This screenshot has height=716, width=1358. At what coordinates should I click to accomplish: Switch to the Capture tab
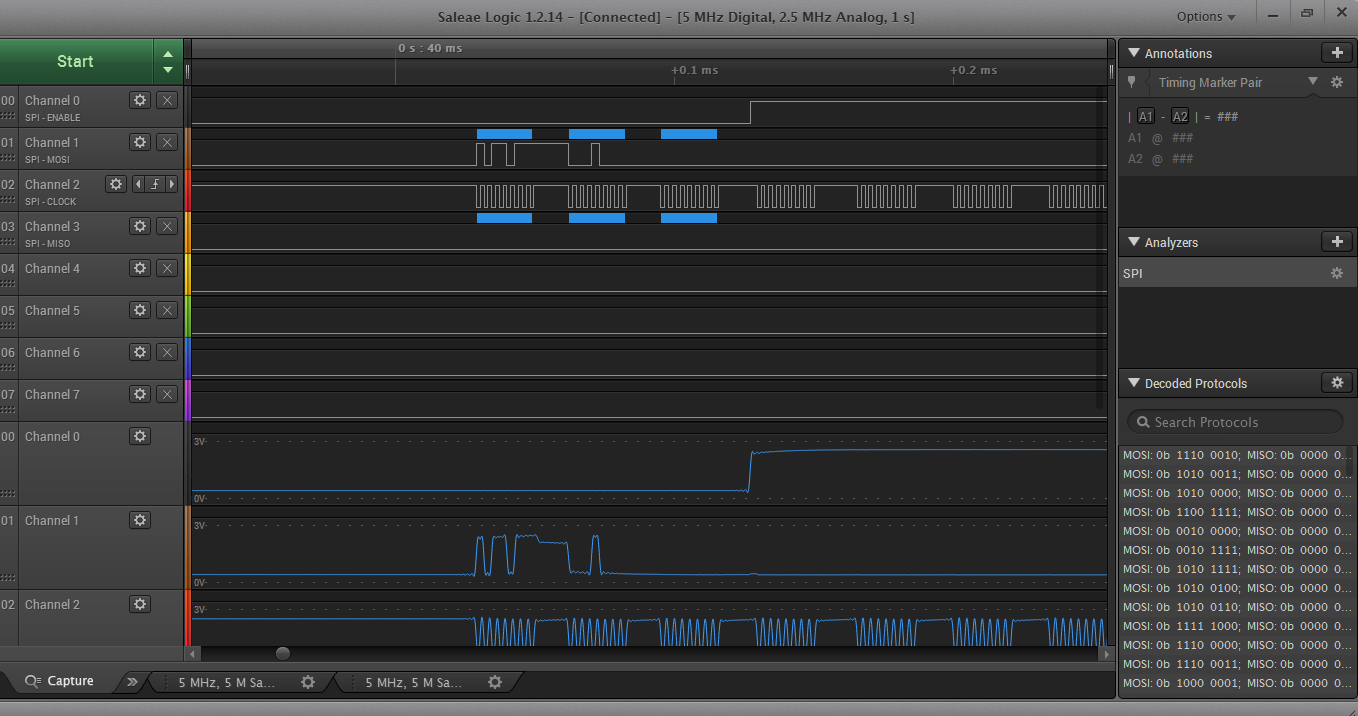click(60, 681)
